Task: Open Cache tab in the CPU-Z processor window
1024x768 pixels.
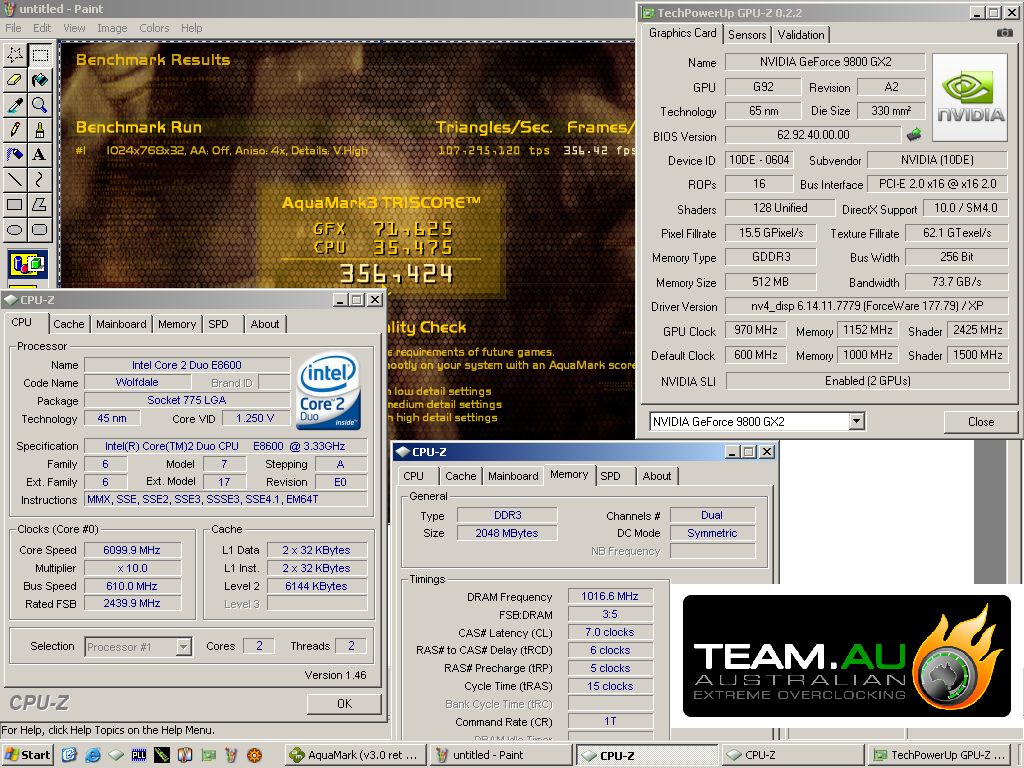Action: pyautogui.click(x=69, y=324)
